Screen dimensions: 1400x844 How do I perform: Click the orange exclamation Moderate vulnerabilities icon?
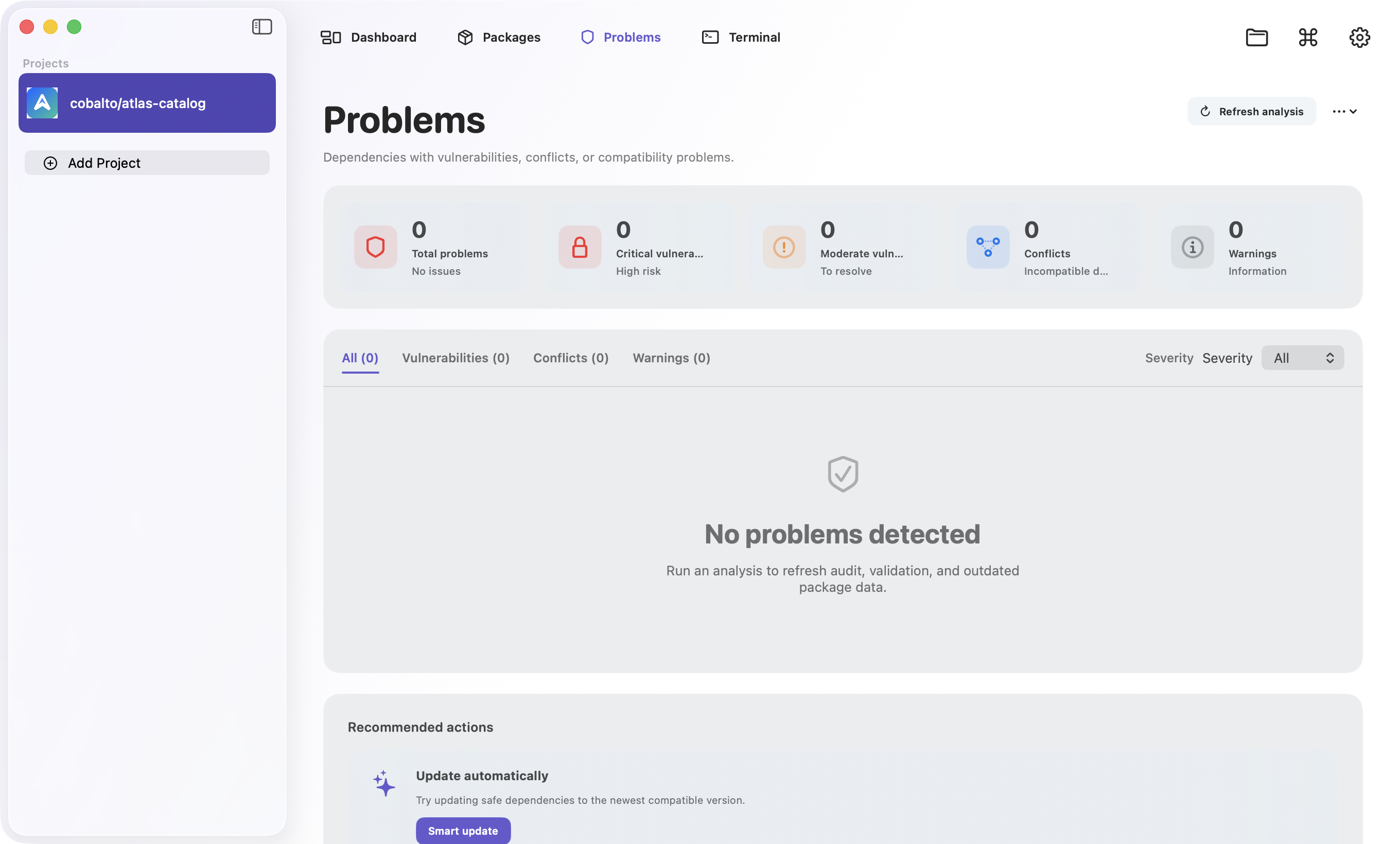coord(783,247)
